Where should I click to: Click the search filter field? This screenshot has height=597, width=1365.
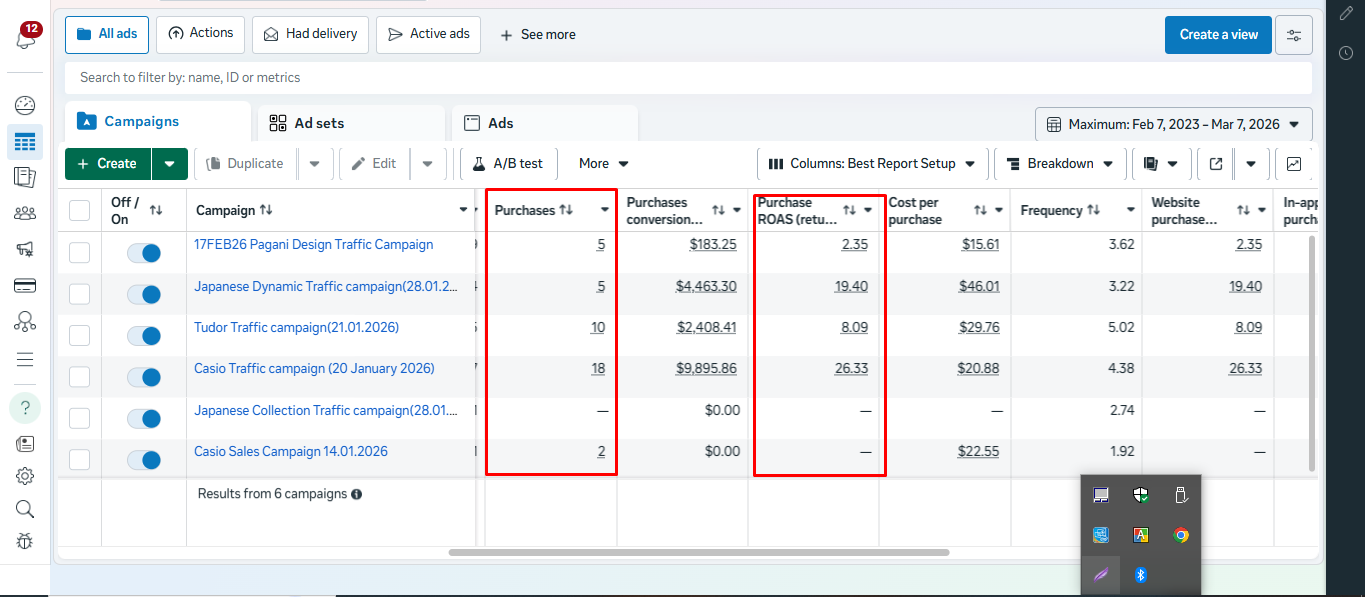pyautogui.click(x=688, y=78)
